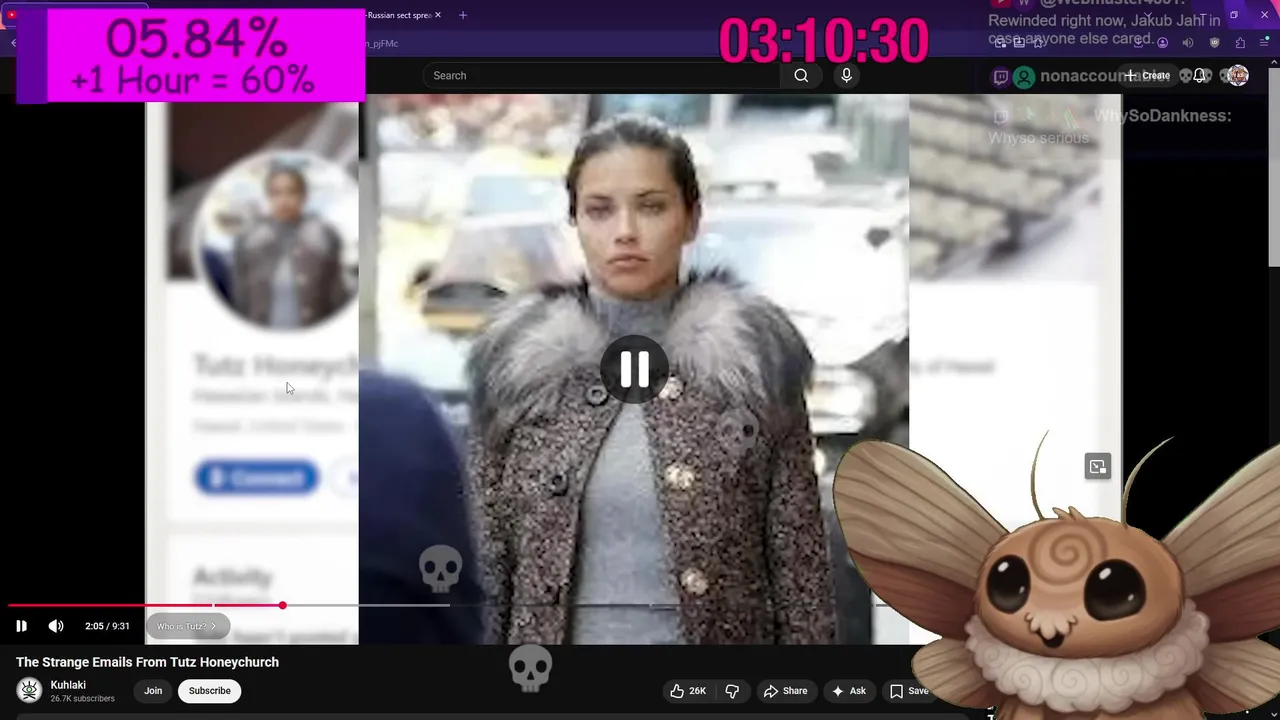Click the magnifier search button

point(801,76)
